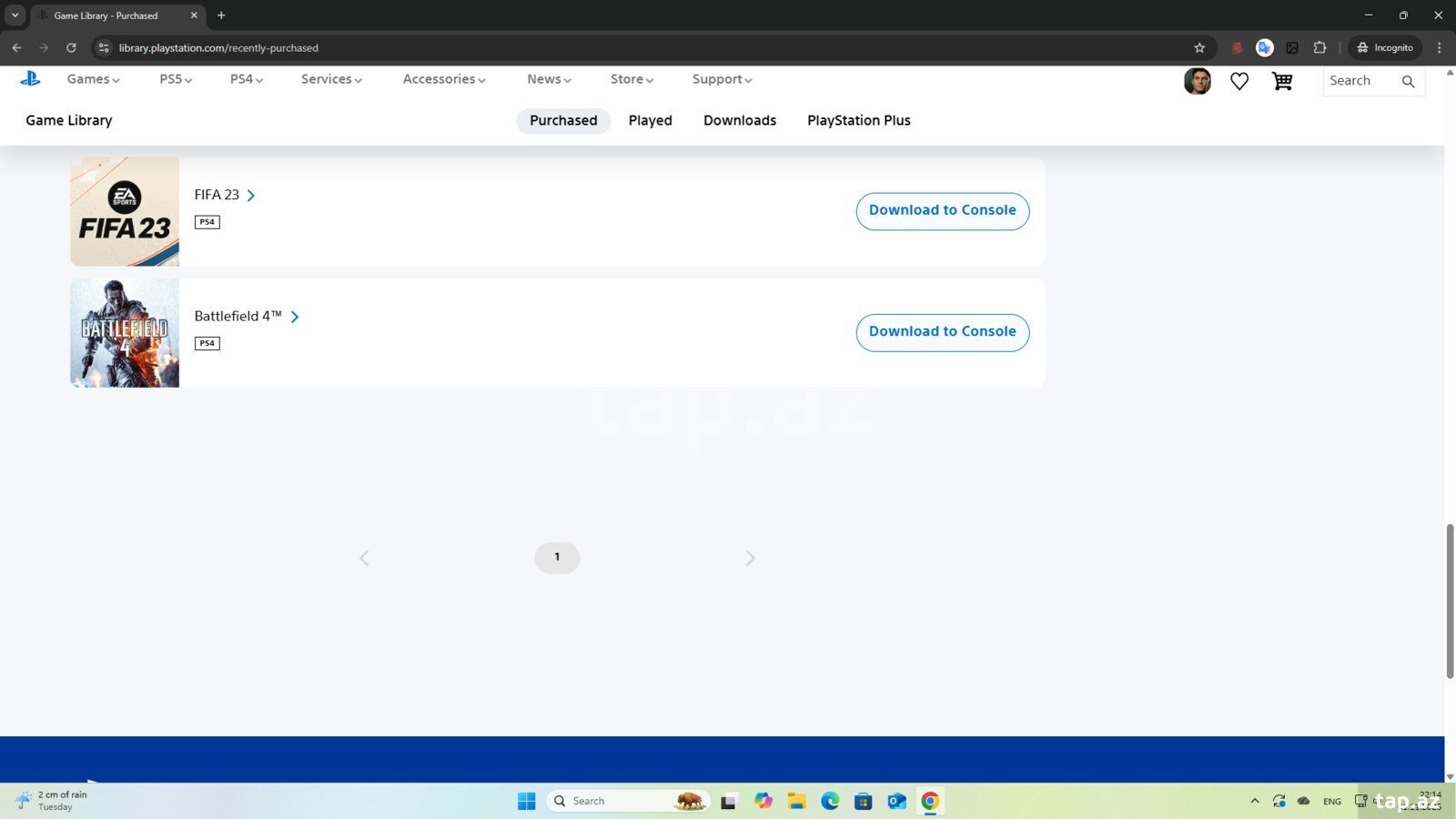Click the magnifier icon in site search
This screenshot has width=1456, height=819.
click(x=1408, y=81)
